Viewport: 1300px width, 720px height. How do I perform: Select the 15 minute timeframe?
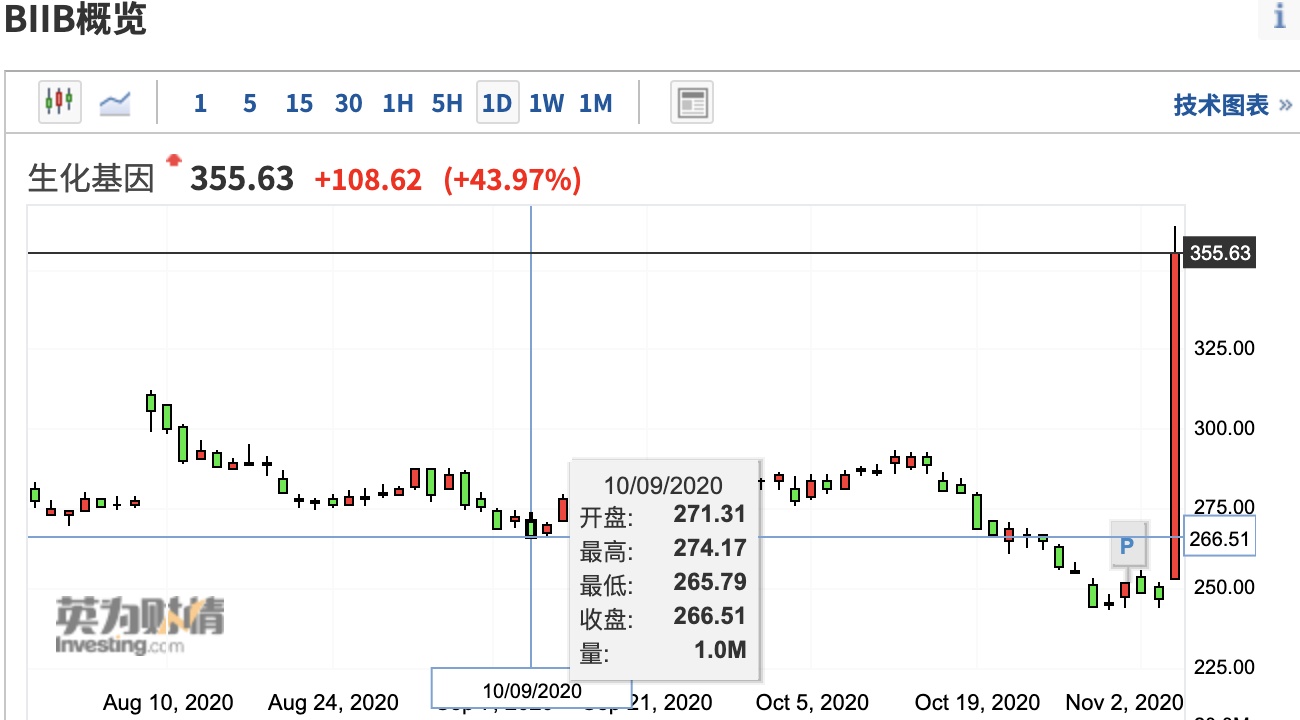tap(299, 103)
